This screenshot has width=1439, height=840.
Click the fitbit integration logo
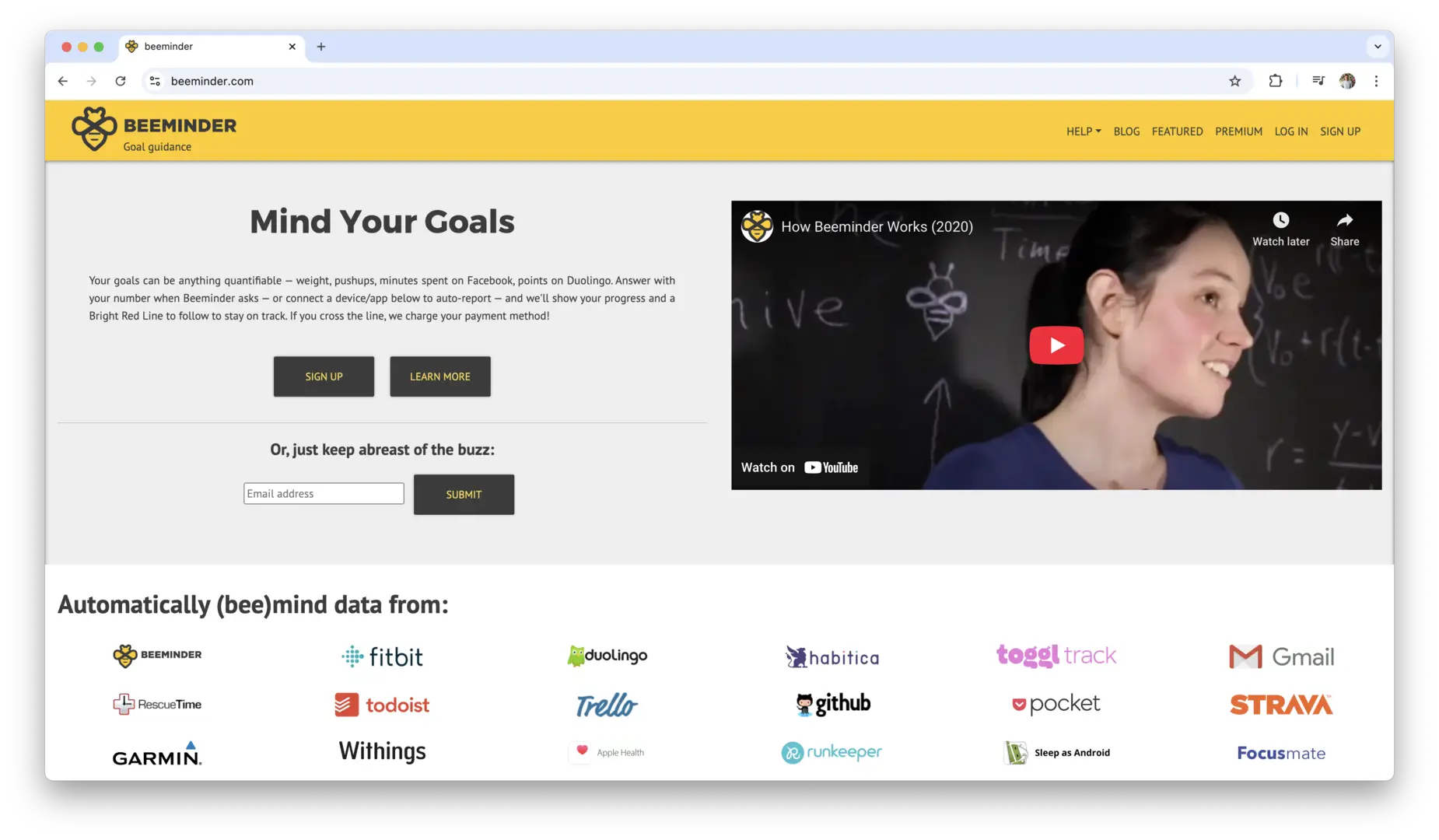[x=382, y=656]
